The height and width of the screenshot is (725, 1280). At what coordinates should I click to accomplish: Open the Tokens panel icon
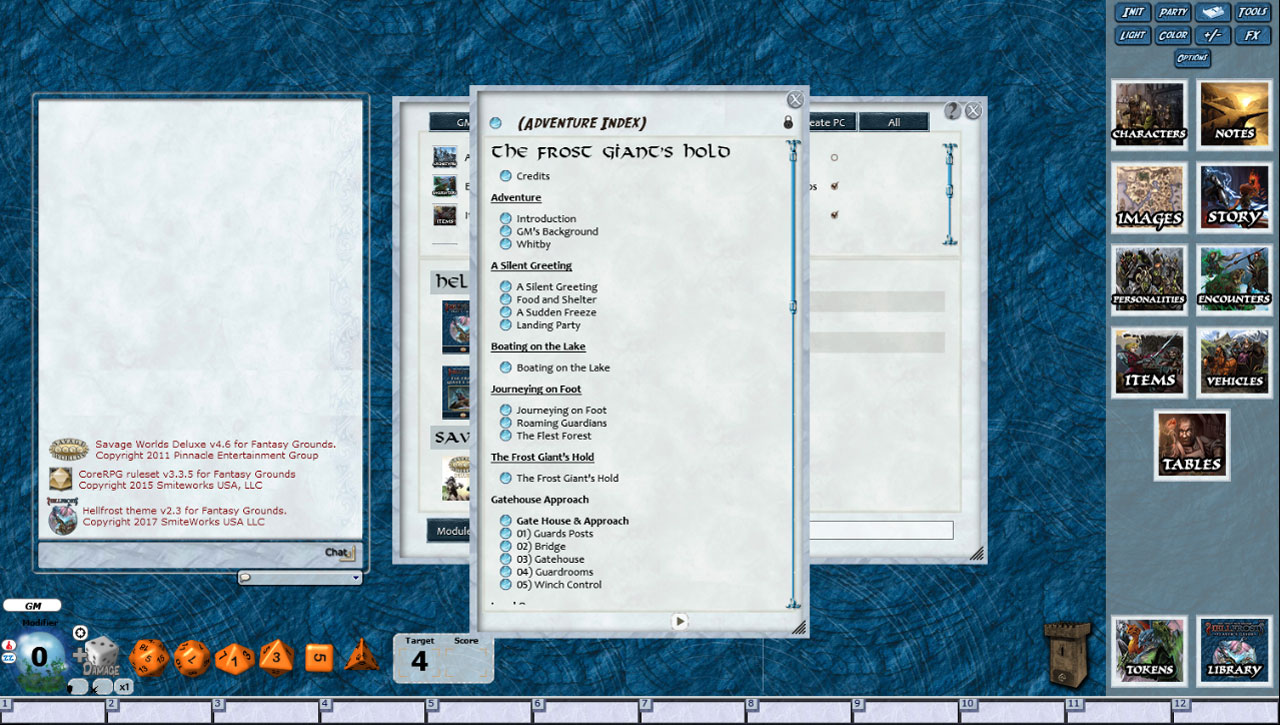1148,651
